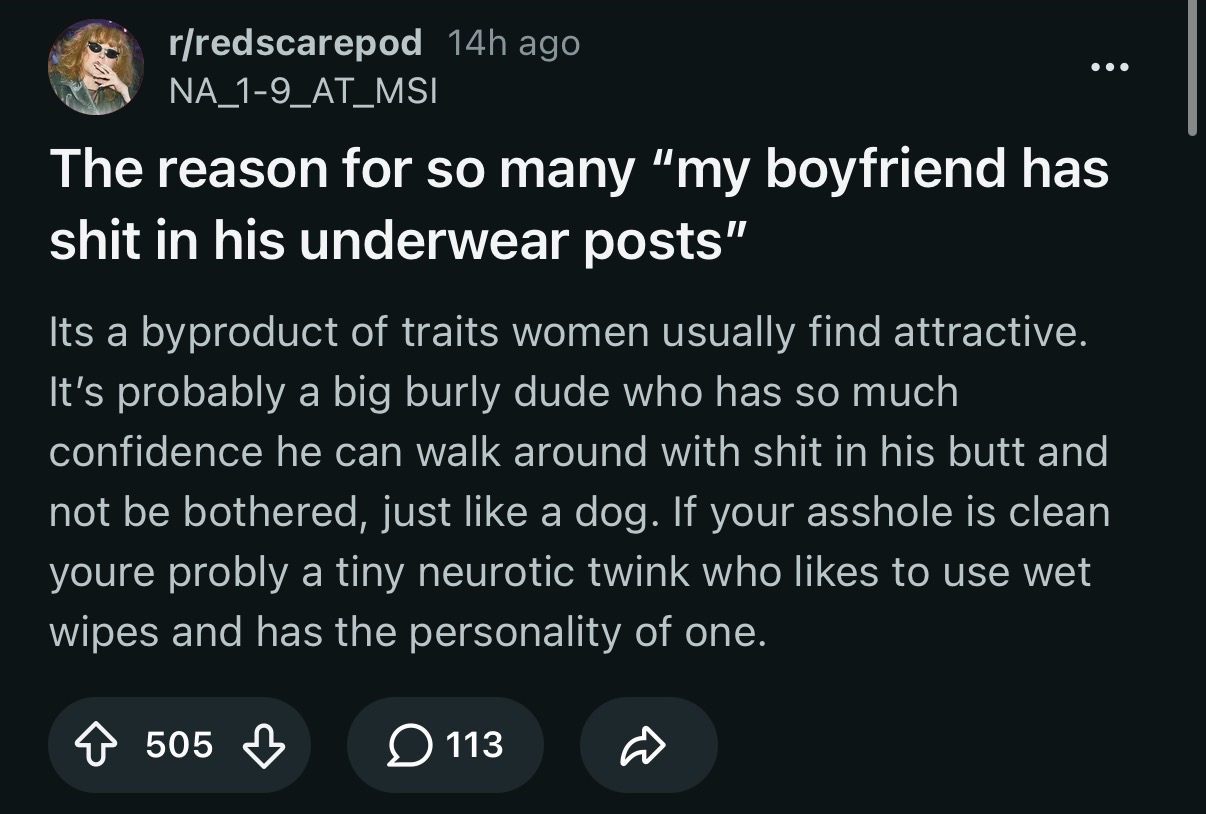
Task: Click the body text's closing line 'wipes and has'
Action: tap(407, 633)
